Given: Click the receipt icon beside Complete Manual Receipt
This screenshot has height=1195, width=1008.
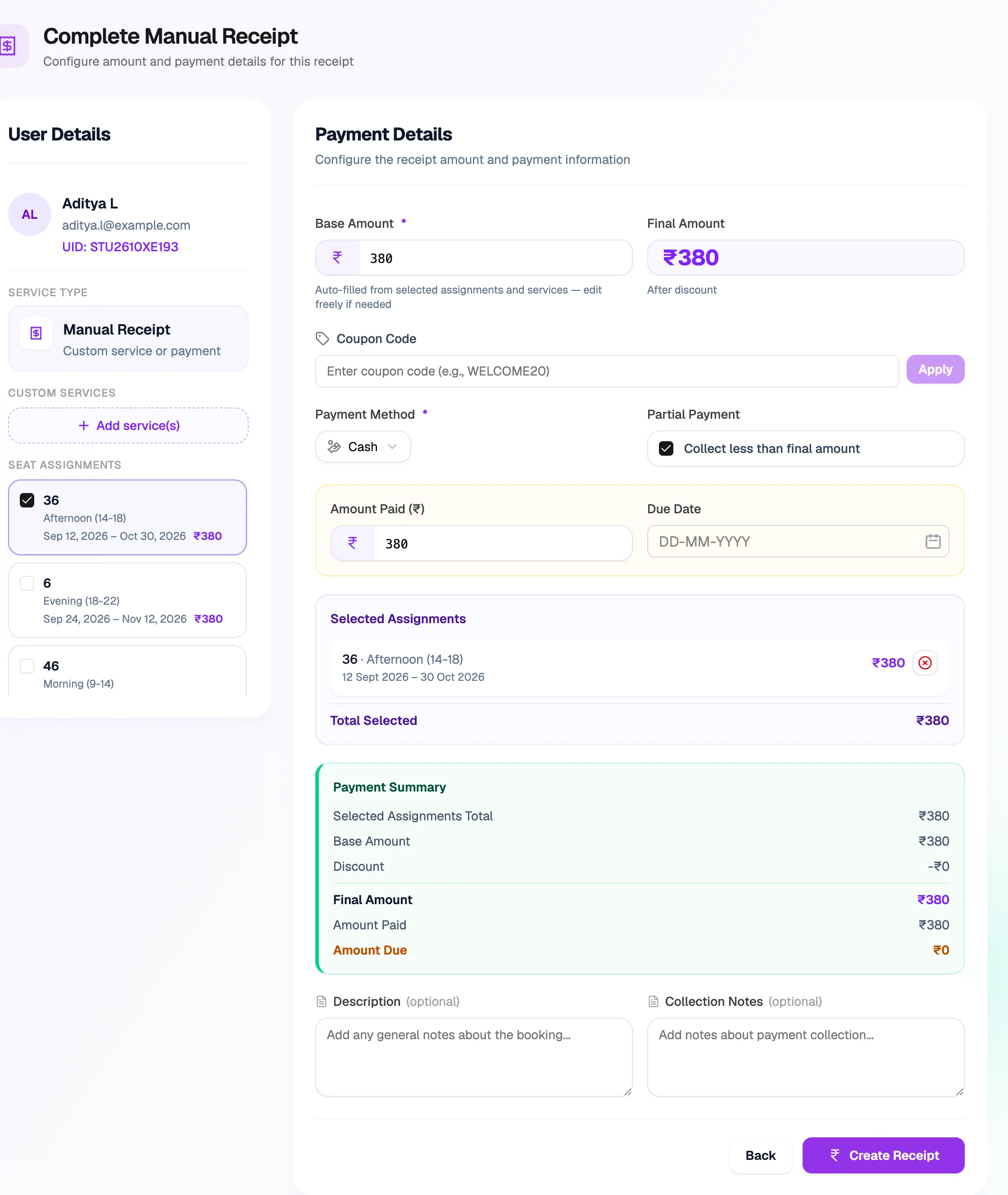Looking at the screenshot, I should [8, 45].
